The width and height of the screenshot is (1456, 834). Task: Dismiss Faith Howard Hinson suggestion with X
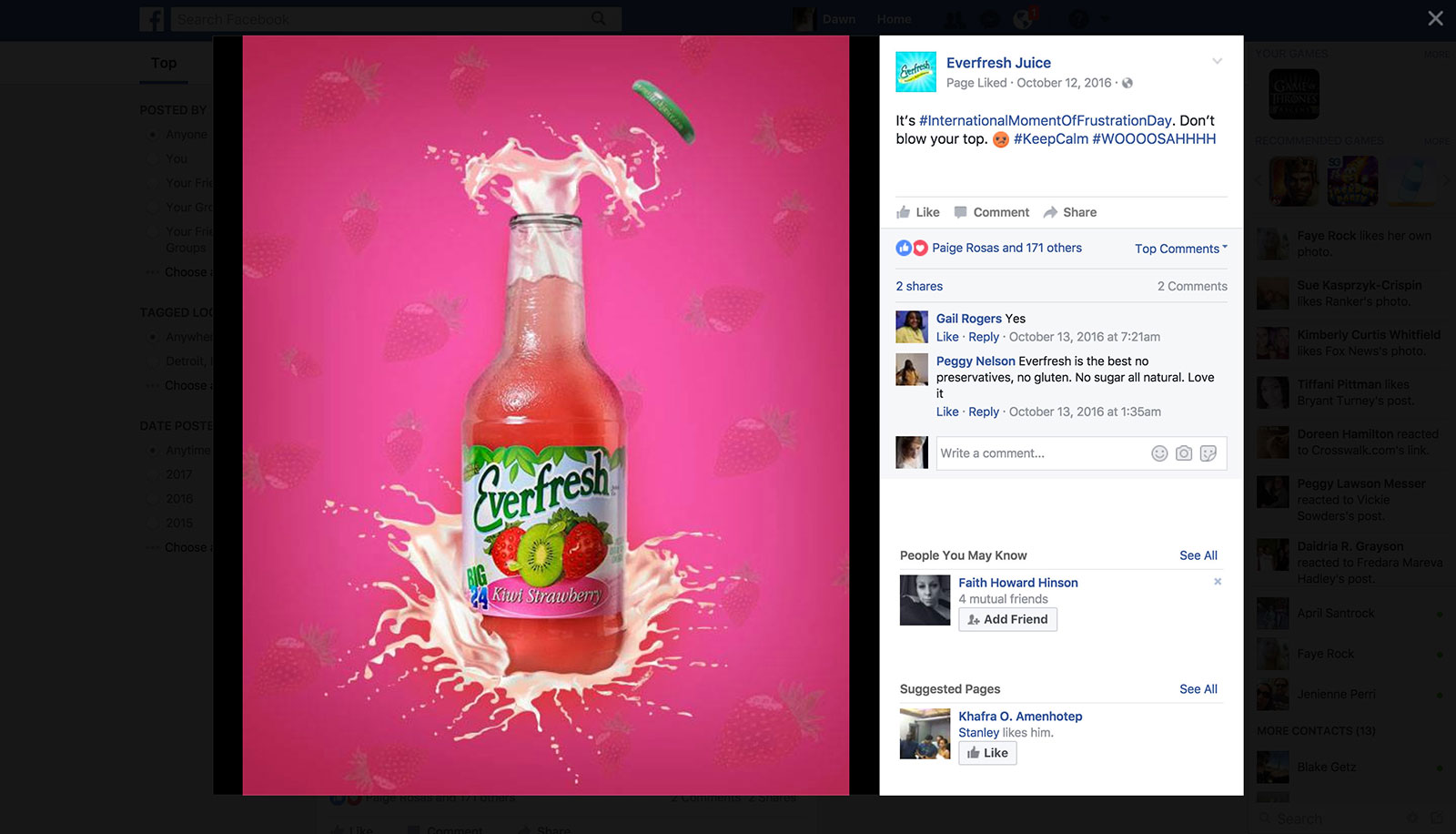pos(1218,582)
